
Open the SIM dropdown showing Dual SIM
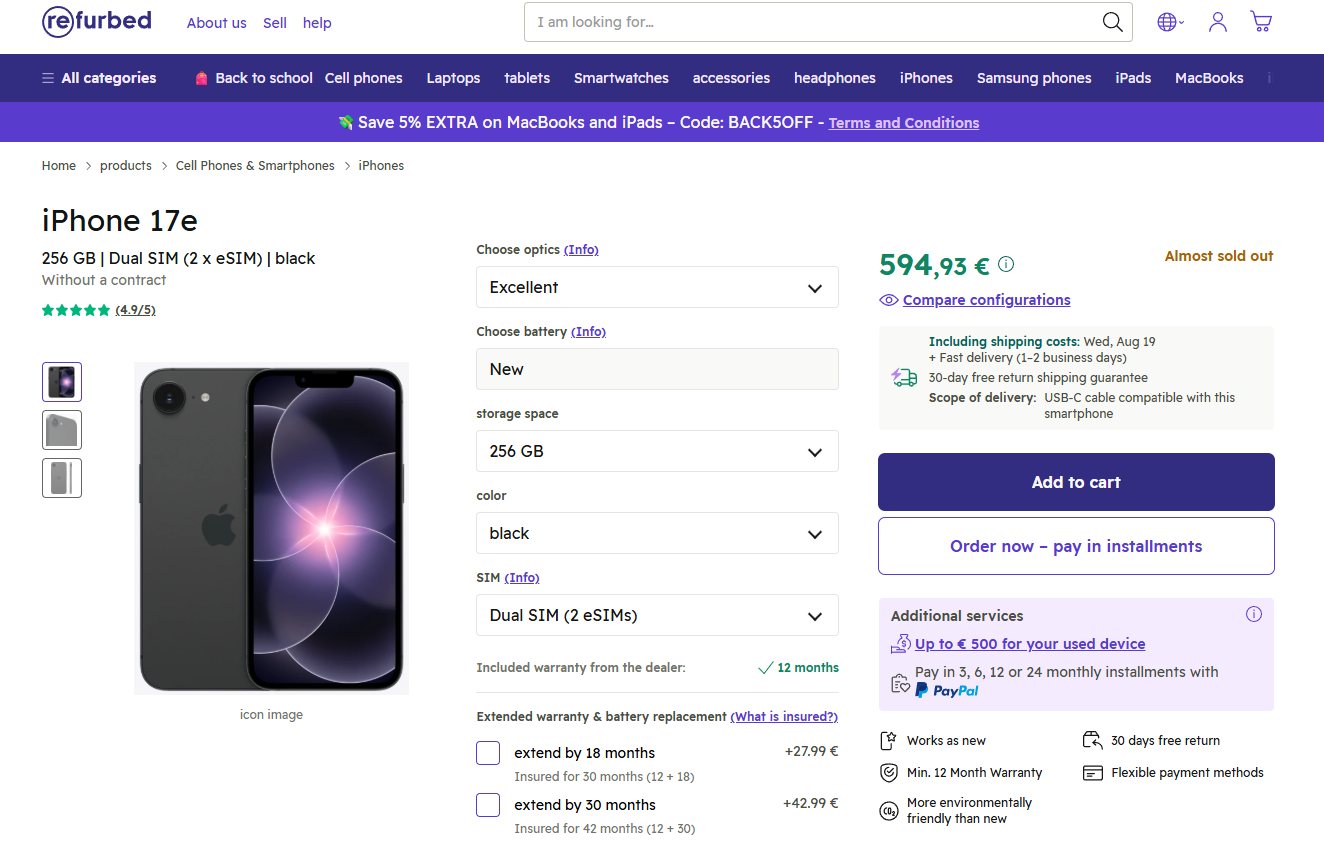657,615
